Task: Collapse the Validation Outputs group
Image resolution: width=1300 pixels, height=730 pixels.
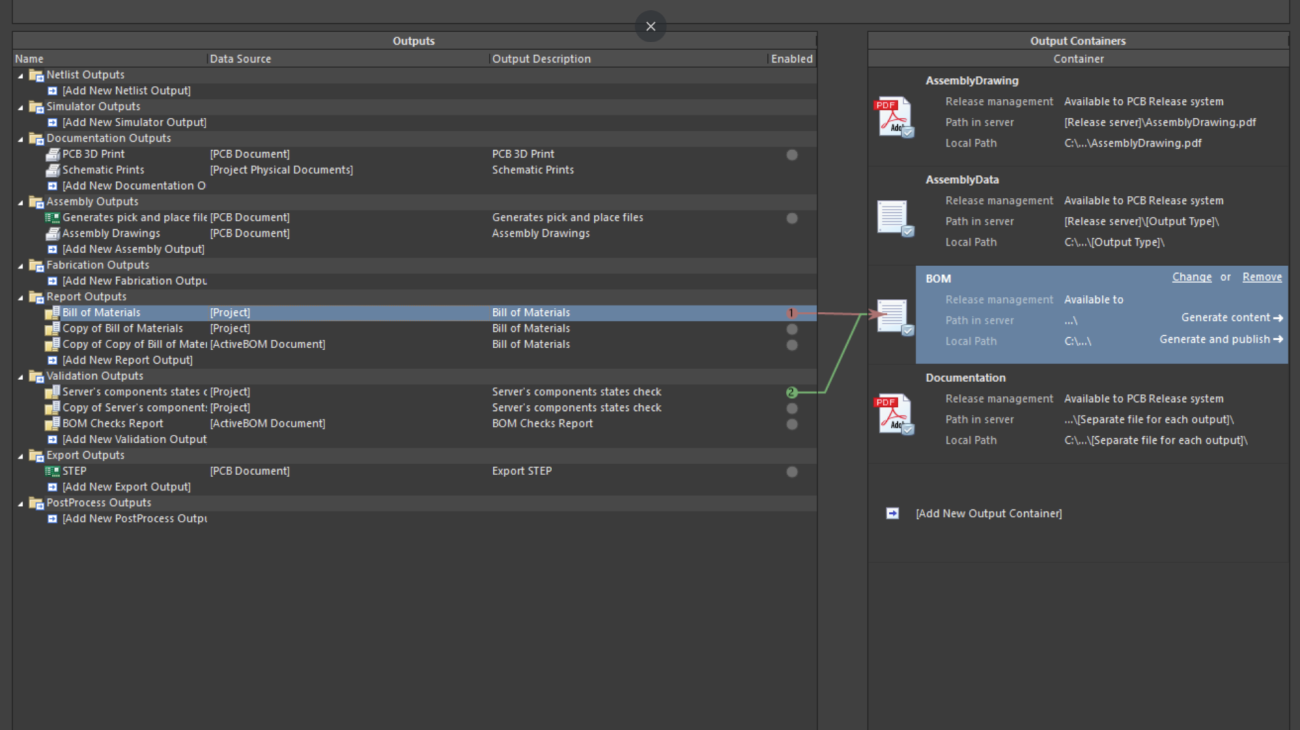Action: pos(21,377)
